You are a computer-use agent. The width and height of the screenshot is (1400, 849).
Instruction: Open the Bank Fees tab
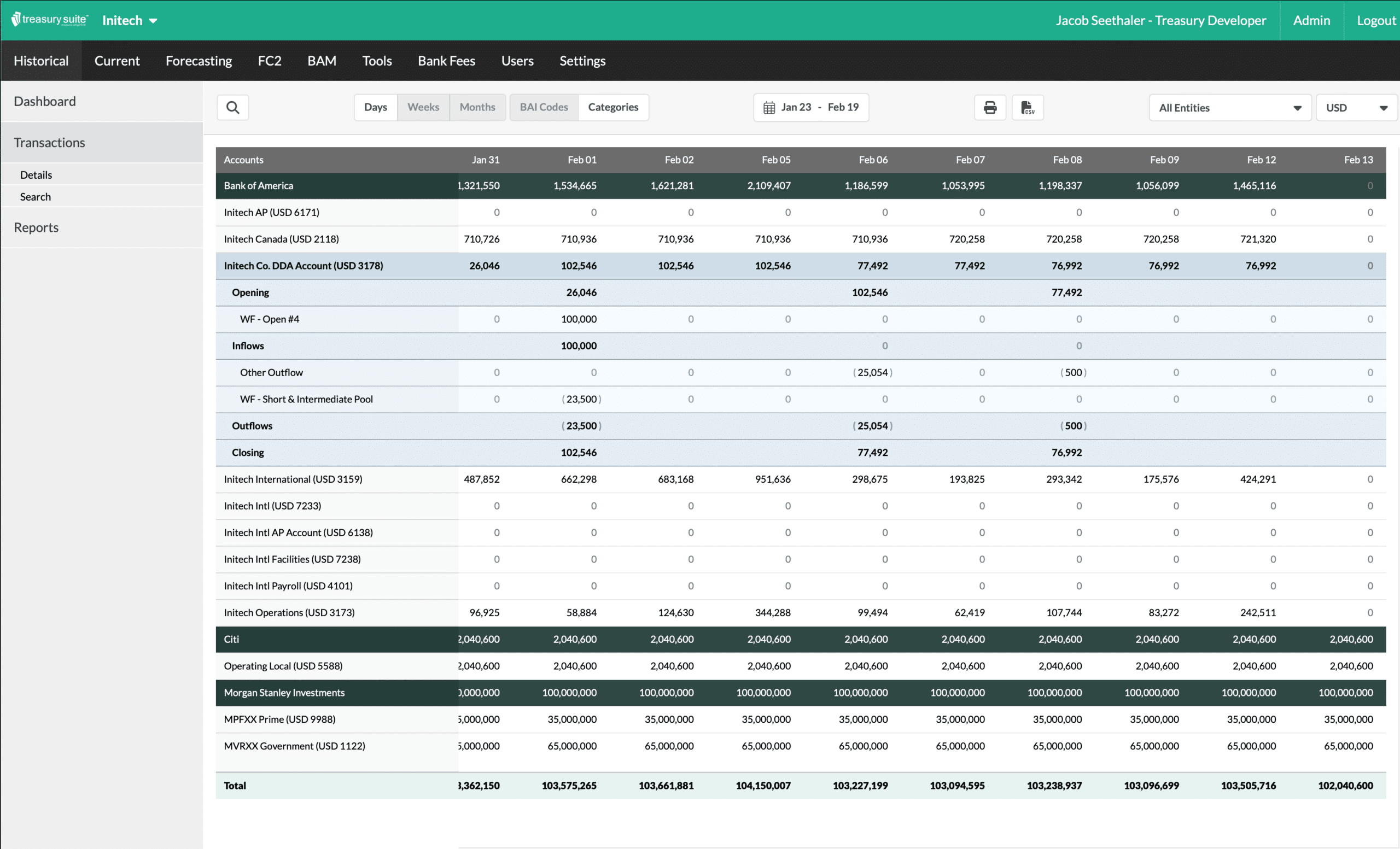point(446,61)
